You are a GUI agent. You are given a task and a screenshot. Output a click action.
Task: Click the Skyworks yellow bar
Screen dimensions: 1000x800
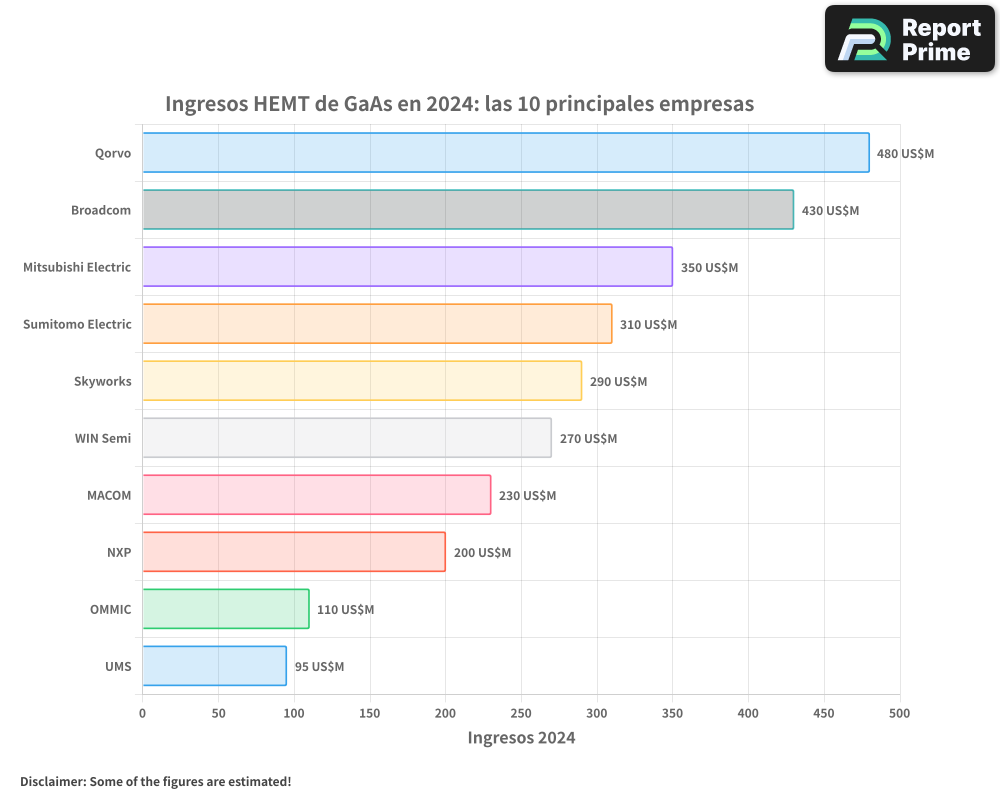[x=361, y=381]
